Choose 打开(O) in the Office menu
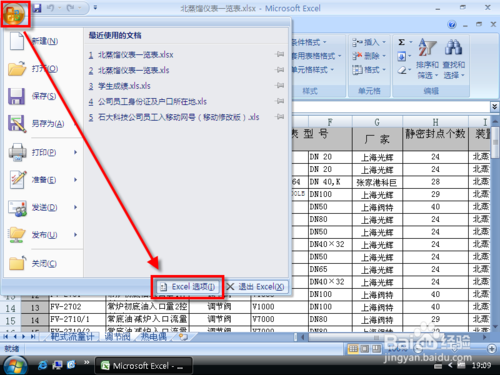The width and height of the screenshot is (500, 375). click(43, 69)
